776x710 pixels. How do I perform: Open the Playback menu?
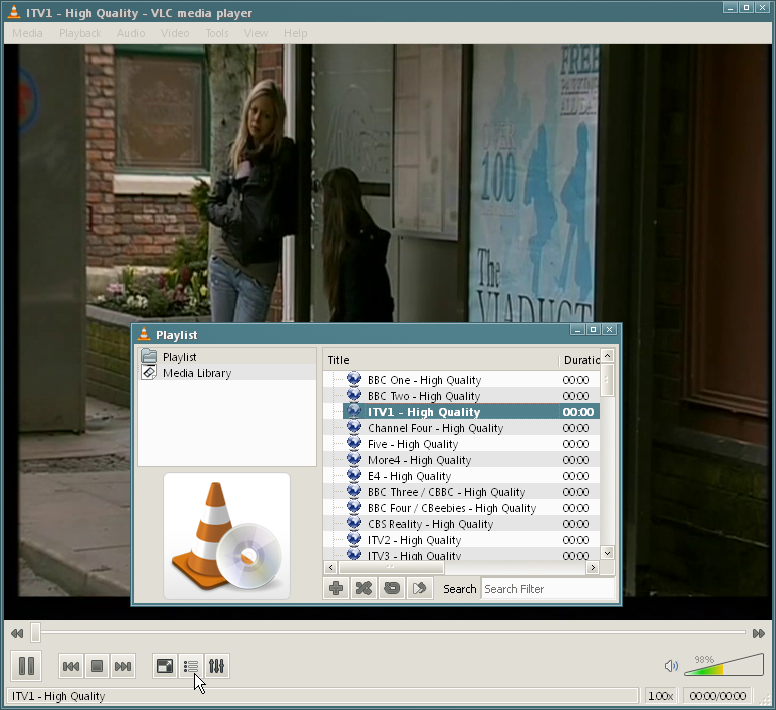80,33
